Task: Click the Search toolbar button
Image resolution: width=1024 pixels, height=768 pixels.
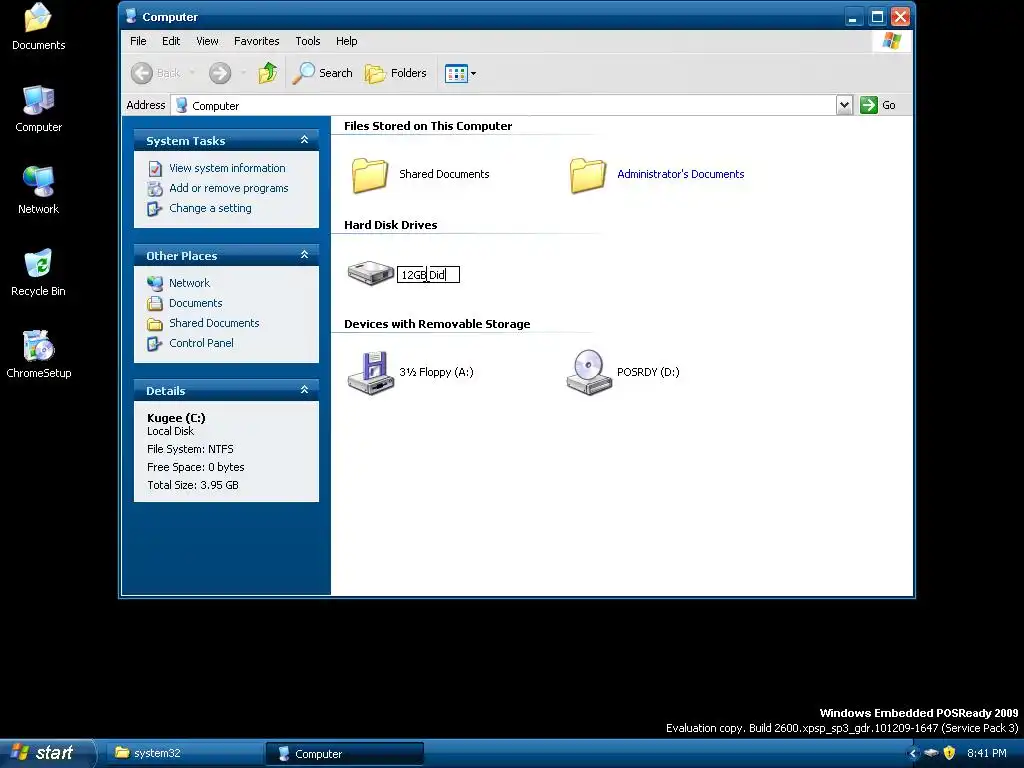Action: coord(322,73)
